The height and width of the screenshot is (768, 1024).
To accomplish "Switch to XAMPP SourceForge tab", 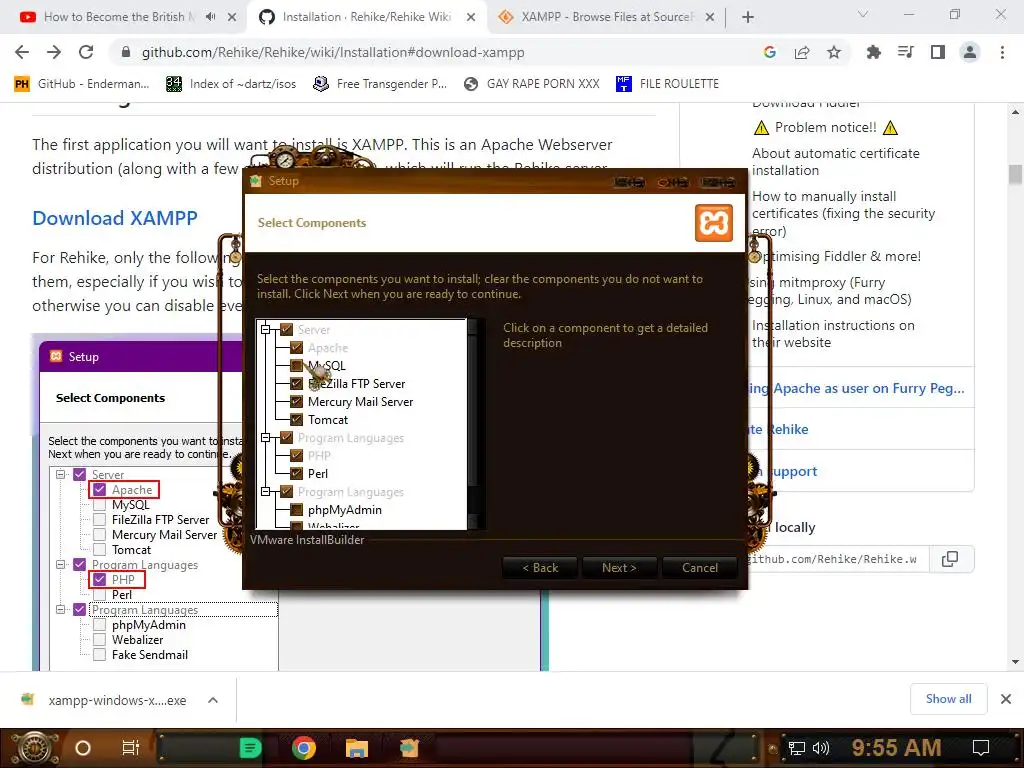I will [608, 17].
